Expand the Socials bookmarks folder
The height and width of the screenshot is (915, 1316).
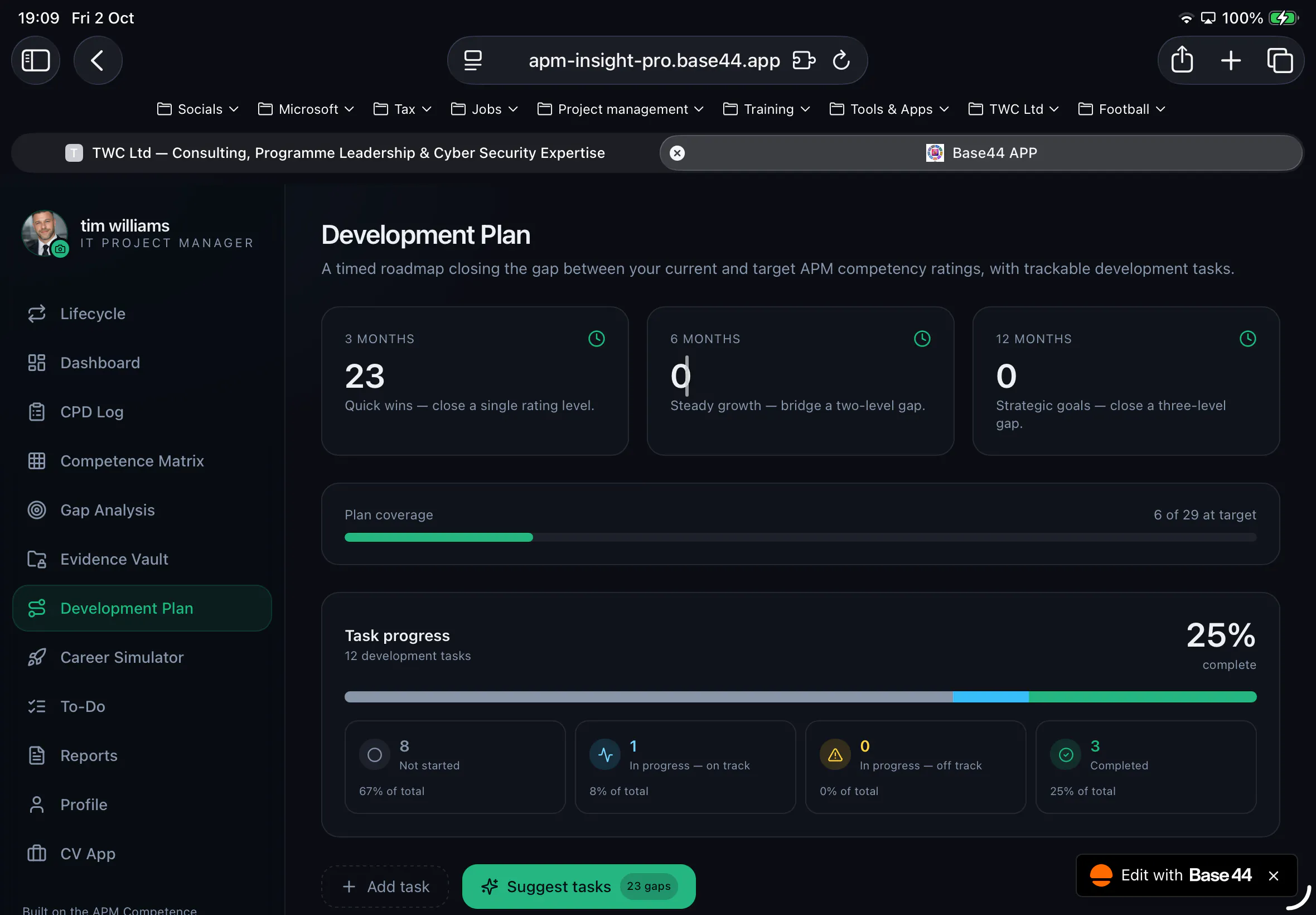pos(197,109)
